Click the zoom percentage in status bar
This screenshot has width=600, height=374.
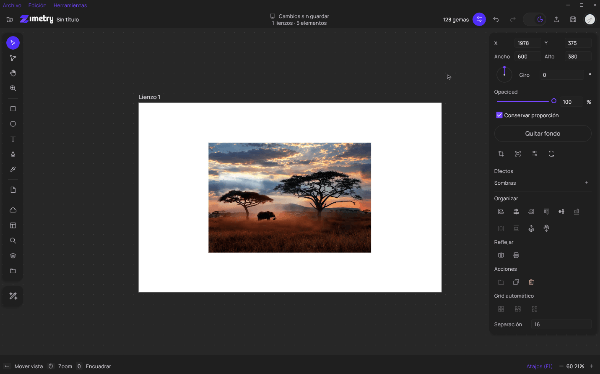tap(575, 366)
